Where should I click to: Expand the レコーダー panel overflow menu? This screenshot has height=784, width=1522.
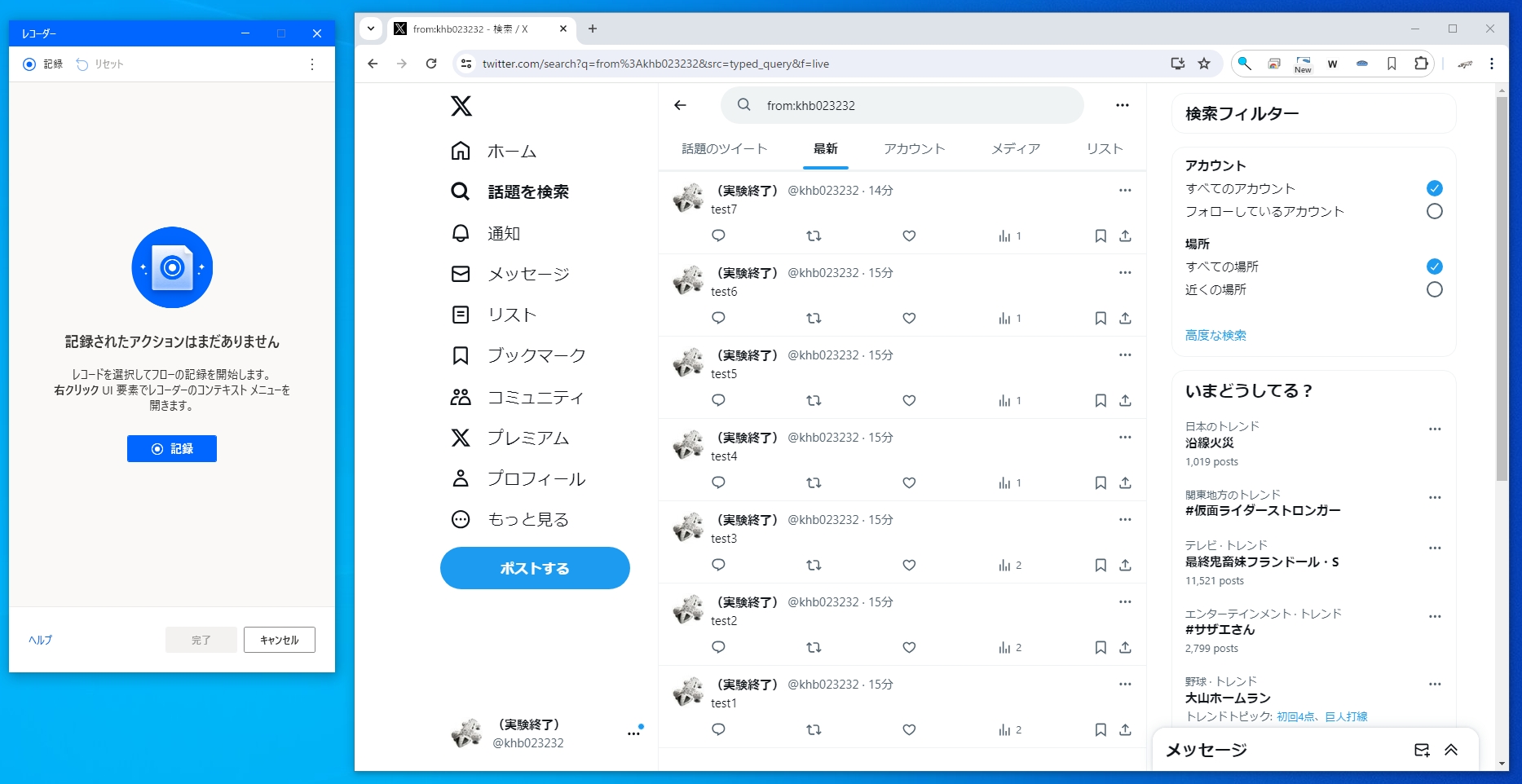pyautogui.click(x=311, y=64)
